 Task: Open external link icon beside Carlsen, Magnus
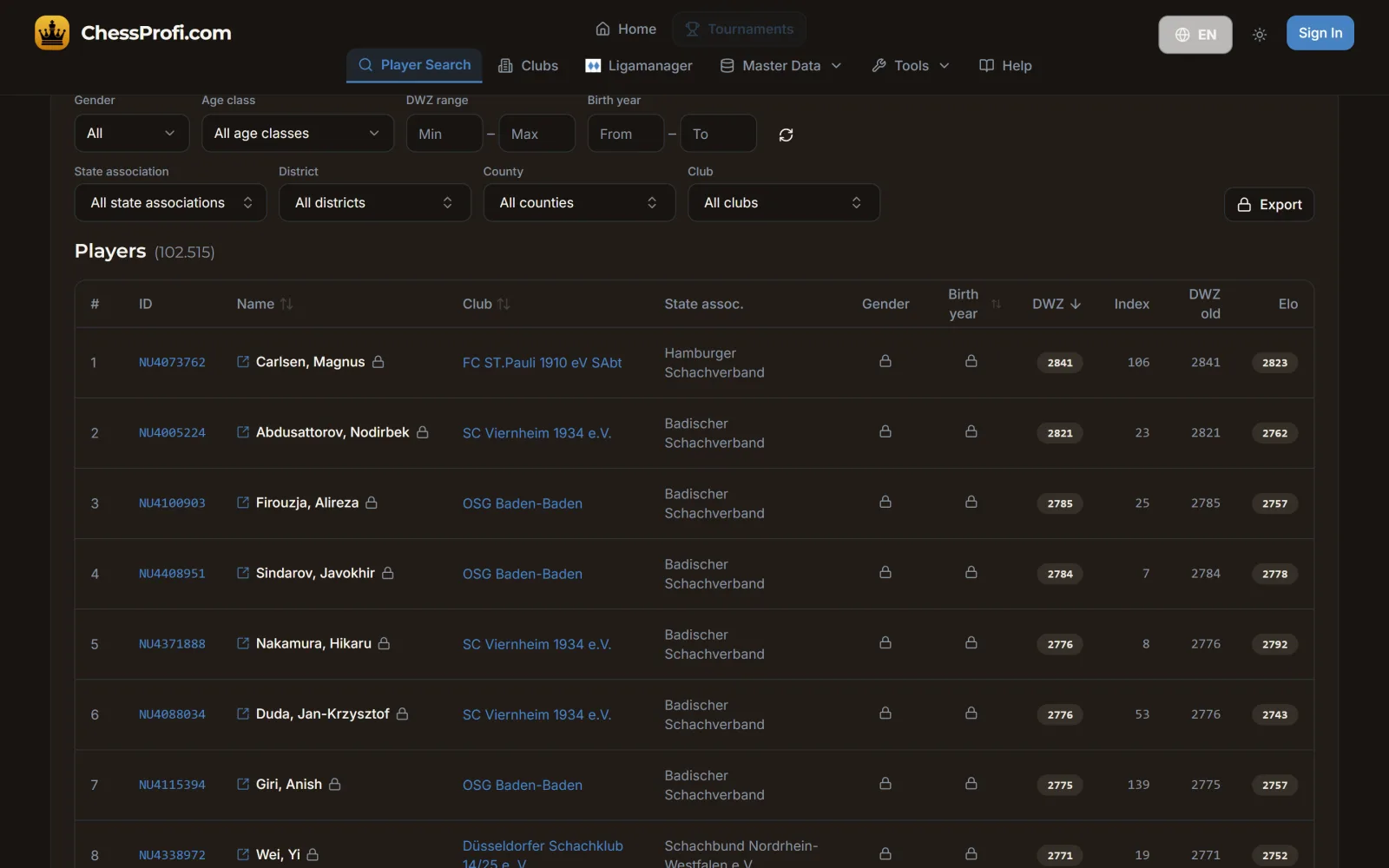tap(243, 361)
